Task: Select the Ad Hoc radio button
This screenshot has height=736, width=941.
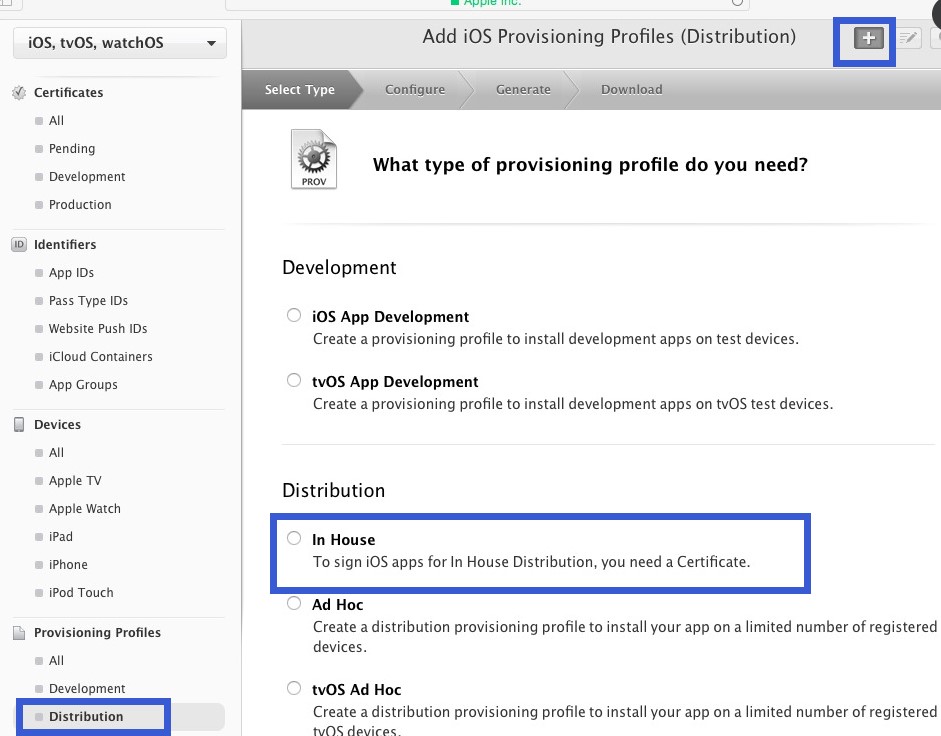Action: click(294, 604)
